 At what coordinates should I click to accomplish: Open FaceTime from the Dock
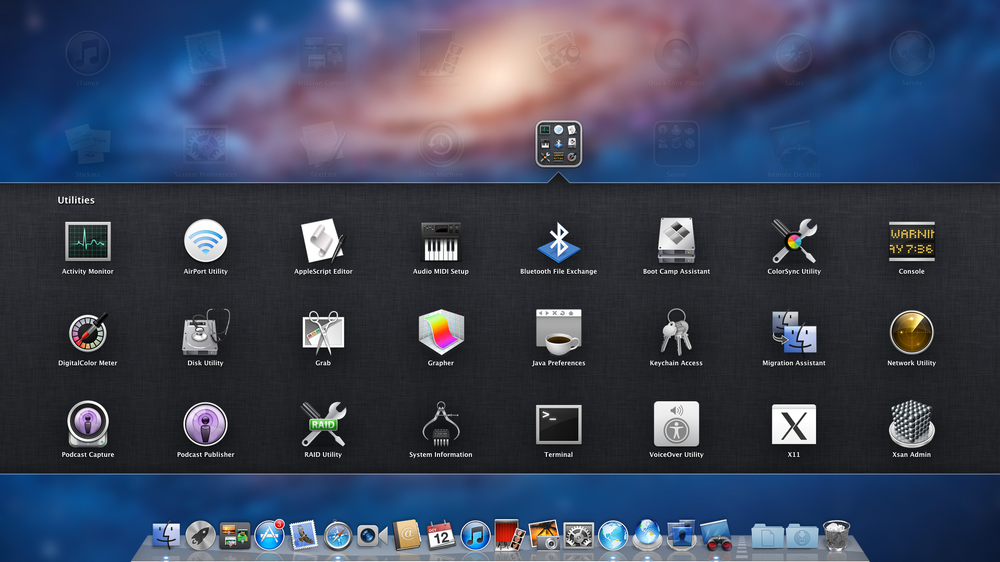372,536
